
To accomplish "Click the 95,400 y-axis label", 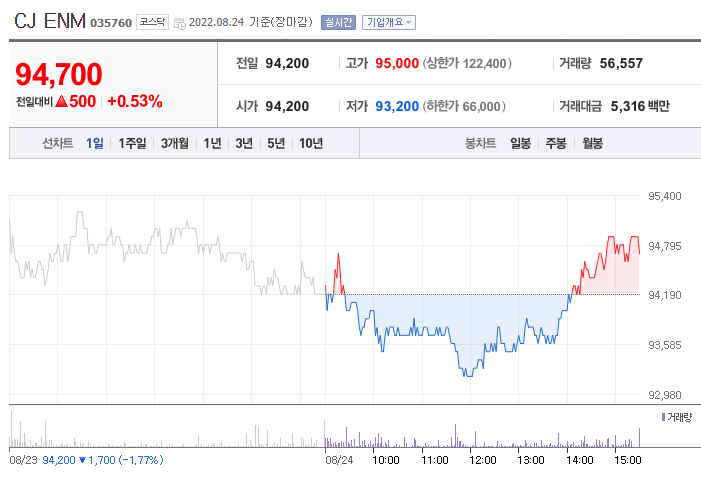I will (665, 196).
